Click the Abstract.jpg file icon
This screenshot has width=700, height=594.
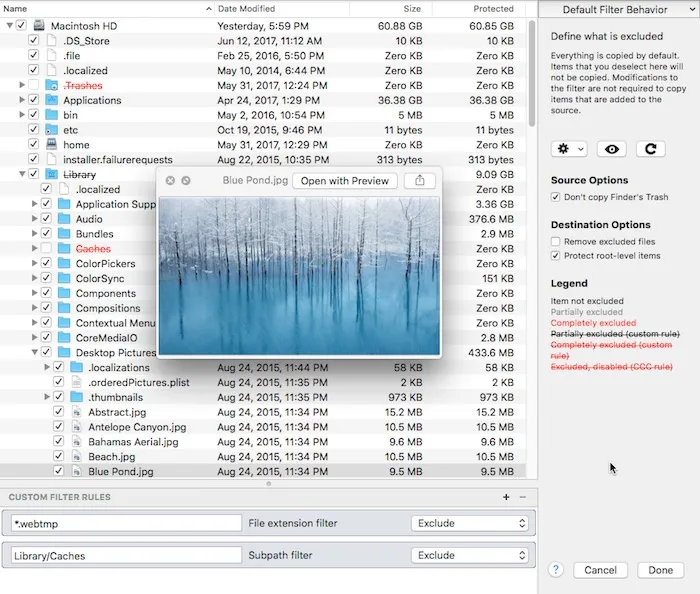77,411
